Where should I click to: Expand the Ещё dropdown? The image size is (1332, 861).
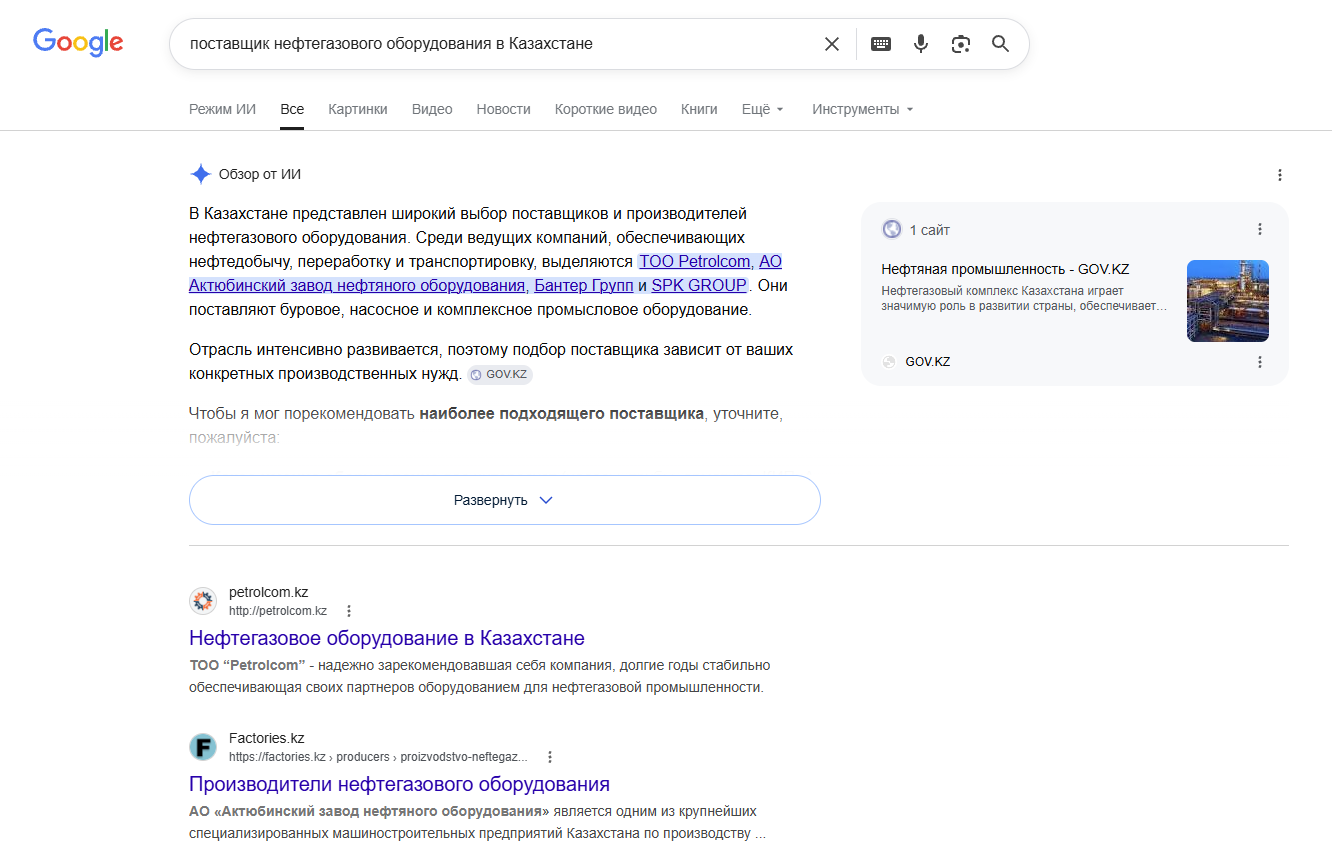pos(763,109)
